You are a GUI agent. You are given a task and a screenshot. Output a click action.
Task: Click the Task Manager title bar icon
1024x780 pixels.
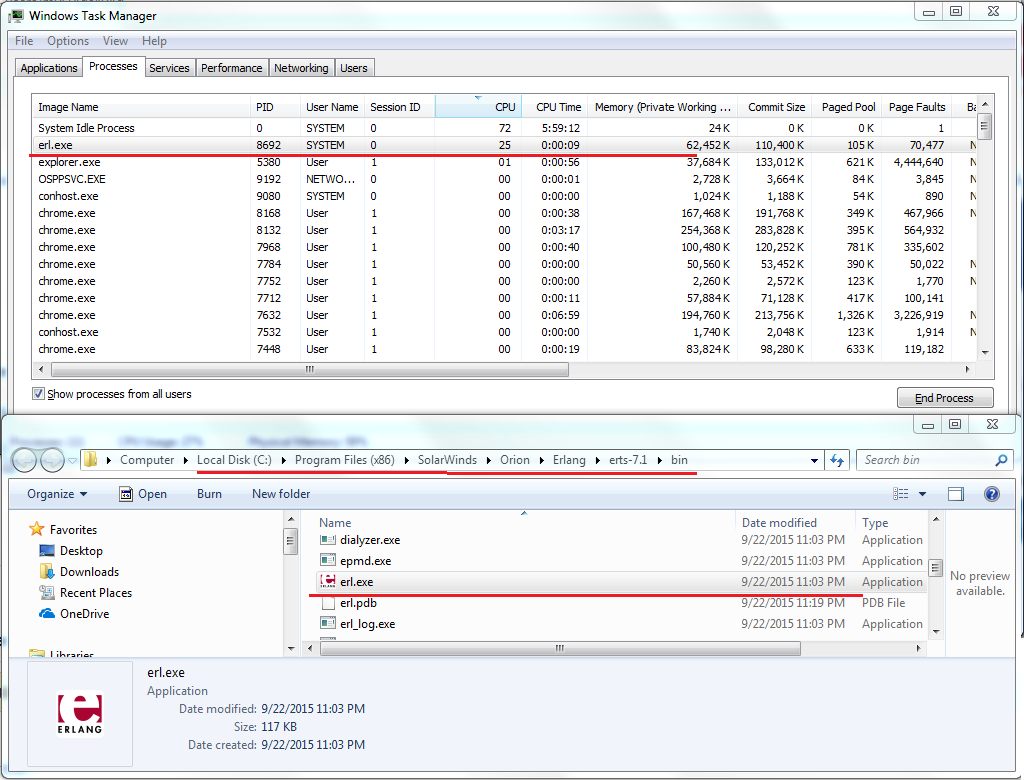(x=16, y=15)
